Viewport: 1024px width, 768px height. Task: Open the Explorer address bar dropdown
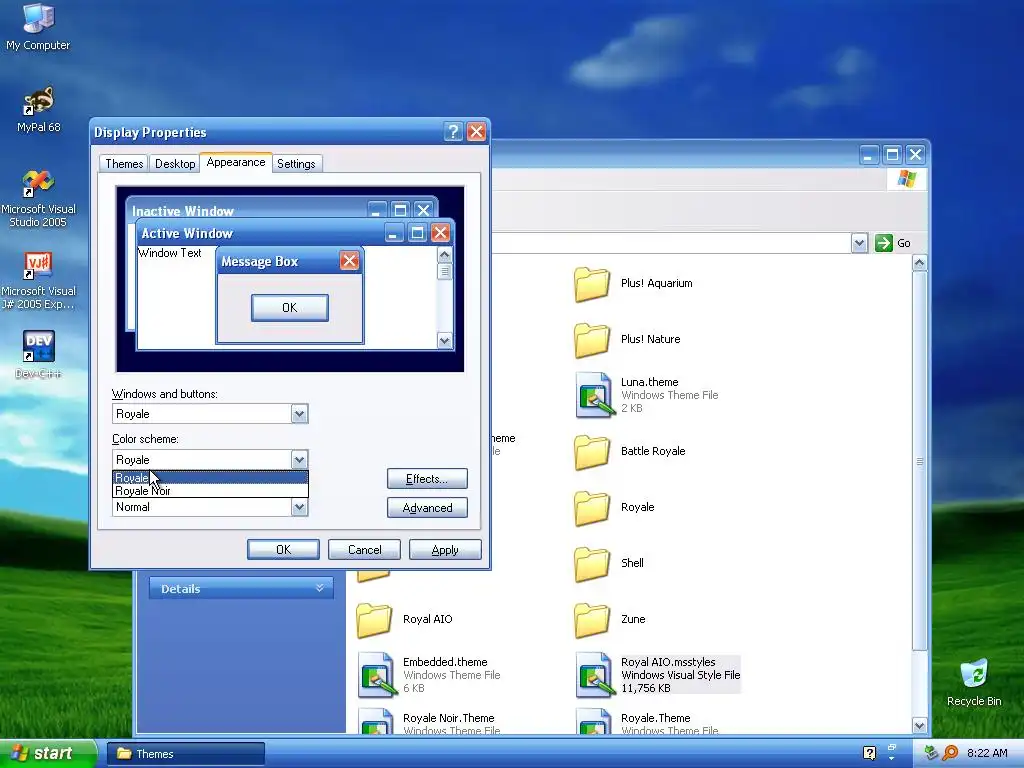tap(859, 243)
